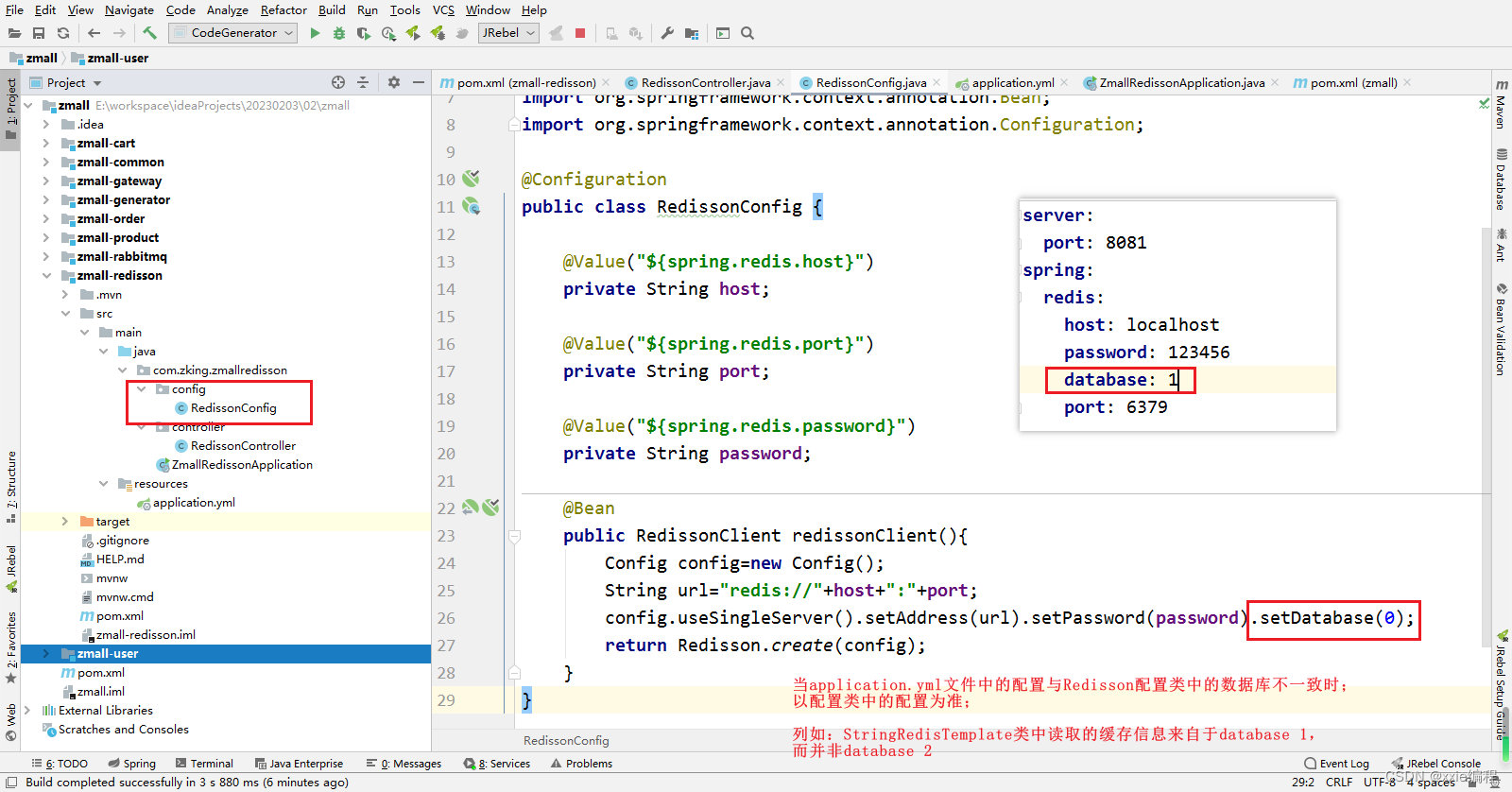Close the application.yml tab
The image size is (1512, 792).
pos(1064,82)
